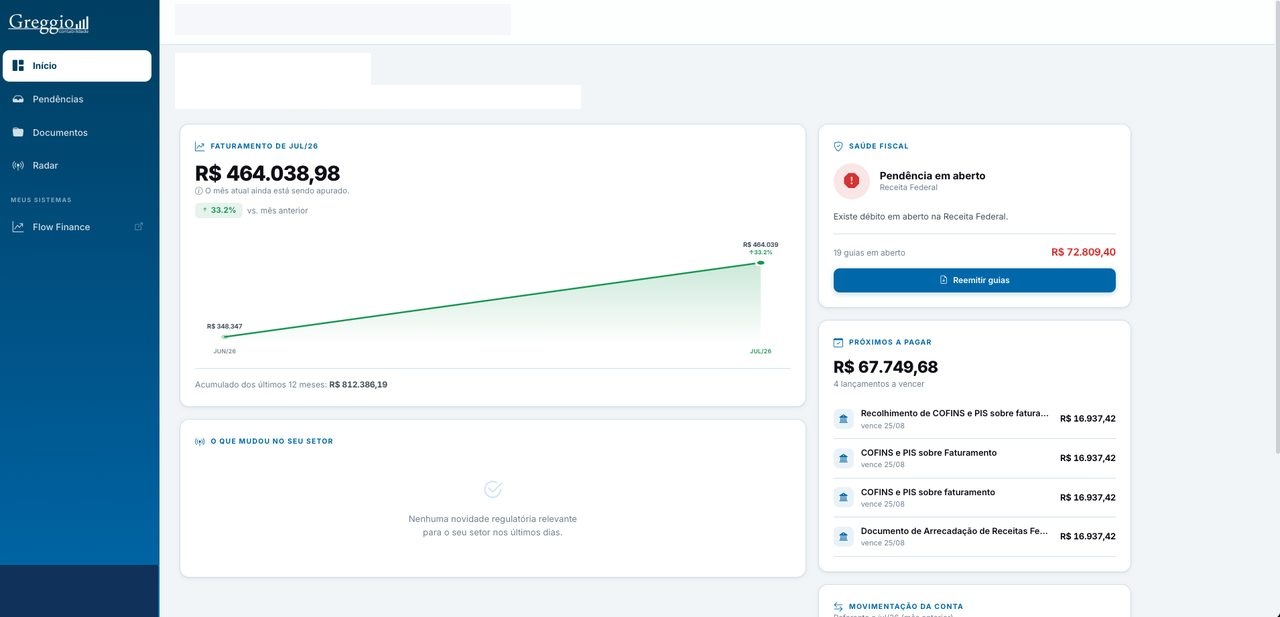Click the info icon next to mês atual note
The image size is (1280, 617).
(x=199, y=190)
